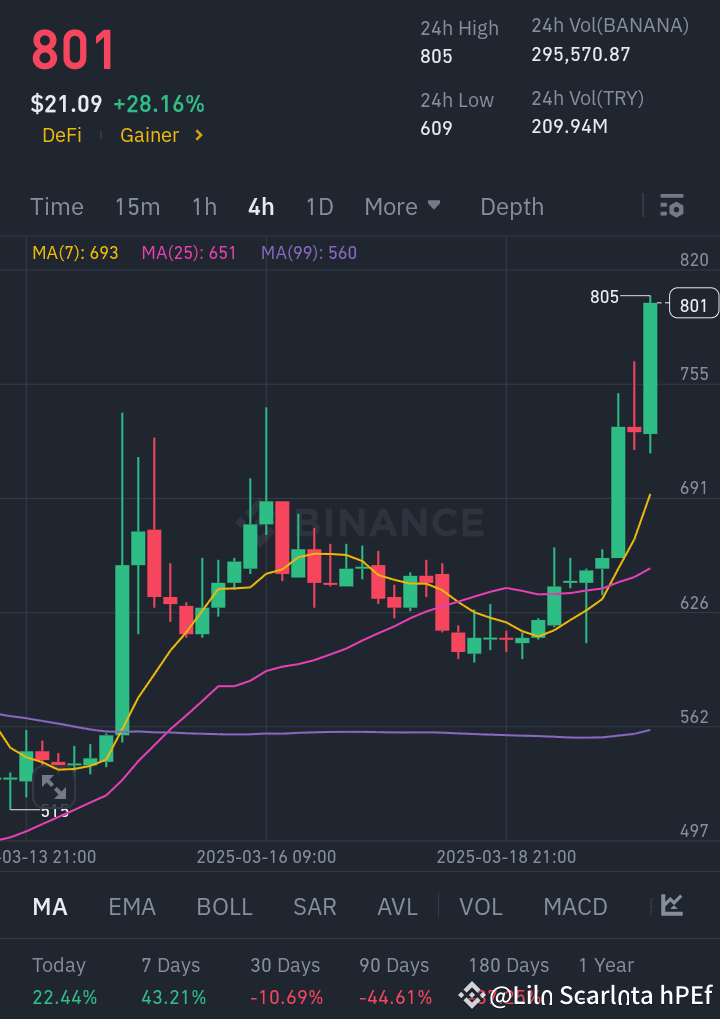This screenshot has width=720, height=1019.
Task: Enable the EMA indicator
Action: (x=132, y=907)
